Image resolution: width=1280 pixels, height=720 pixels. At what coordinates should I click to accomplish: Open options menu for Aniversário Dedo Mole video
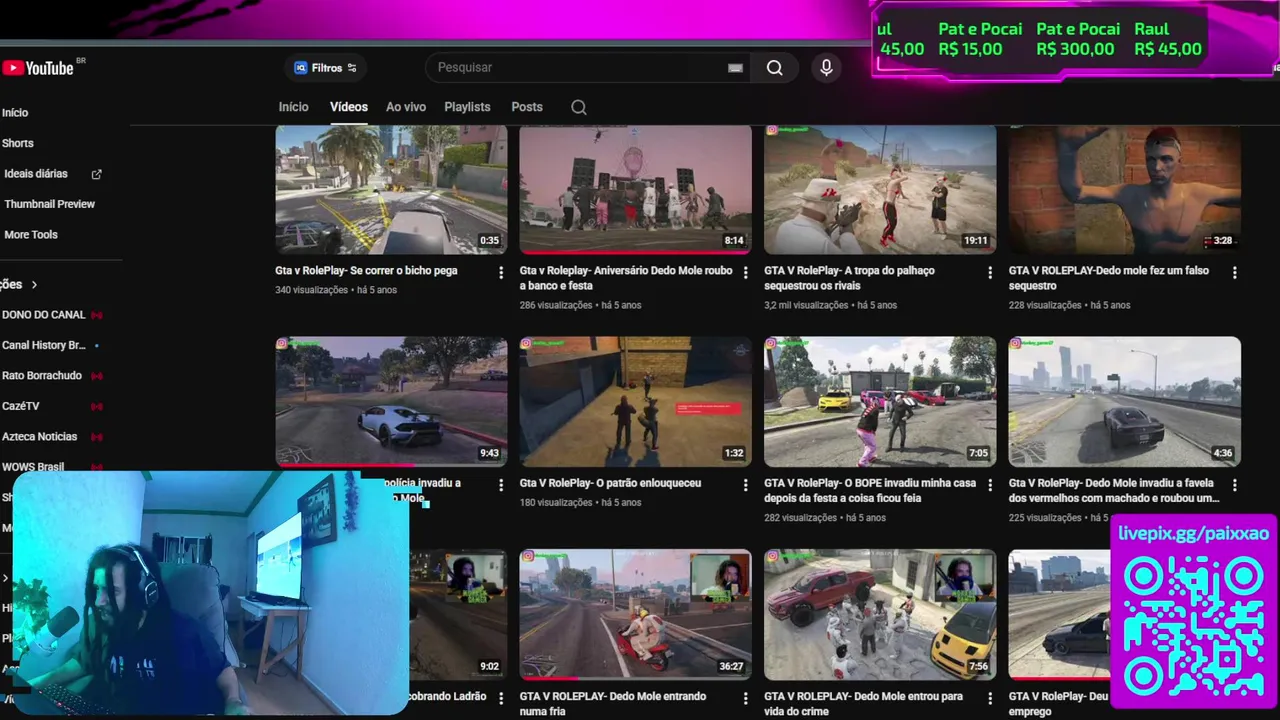[745, 273]
